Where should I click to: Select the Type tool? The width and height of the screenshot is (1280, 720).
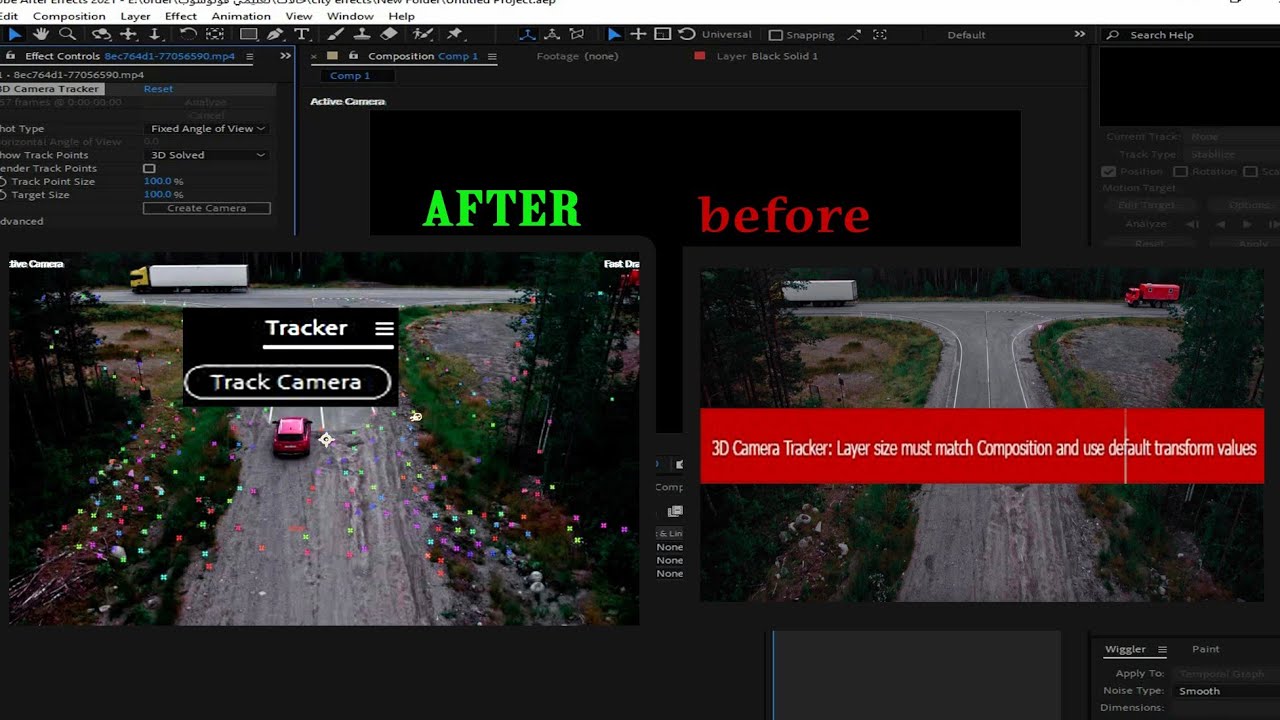tap(301, 34)
